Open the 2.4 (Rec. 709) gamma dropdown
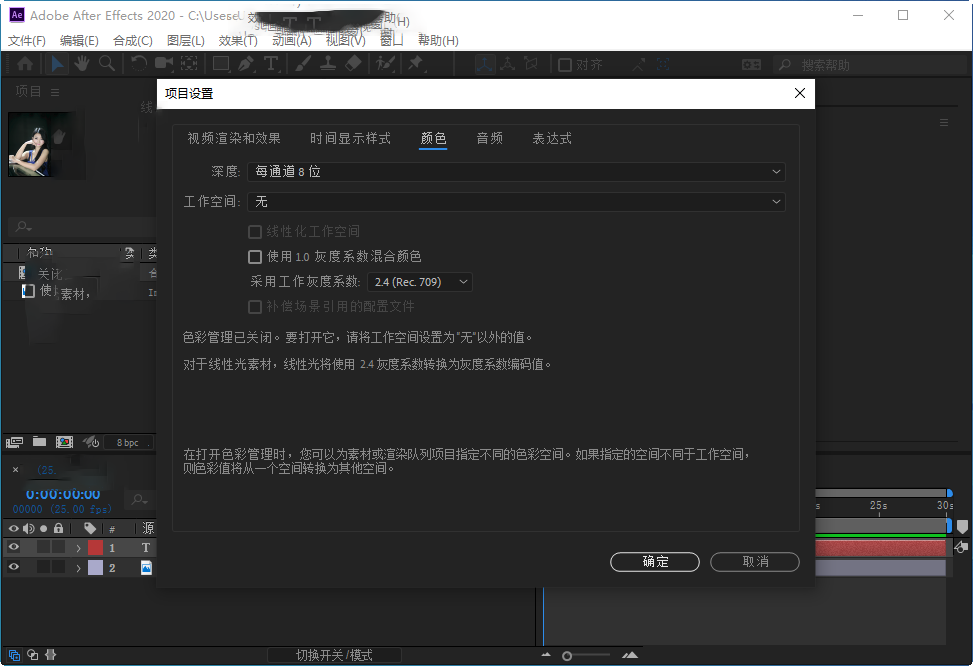Image resolution: width=973 pixels, height=666 pixels. (x=419, y=282)
